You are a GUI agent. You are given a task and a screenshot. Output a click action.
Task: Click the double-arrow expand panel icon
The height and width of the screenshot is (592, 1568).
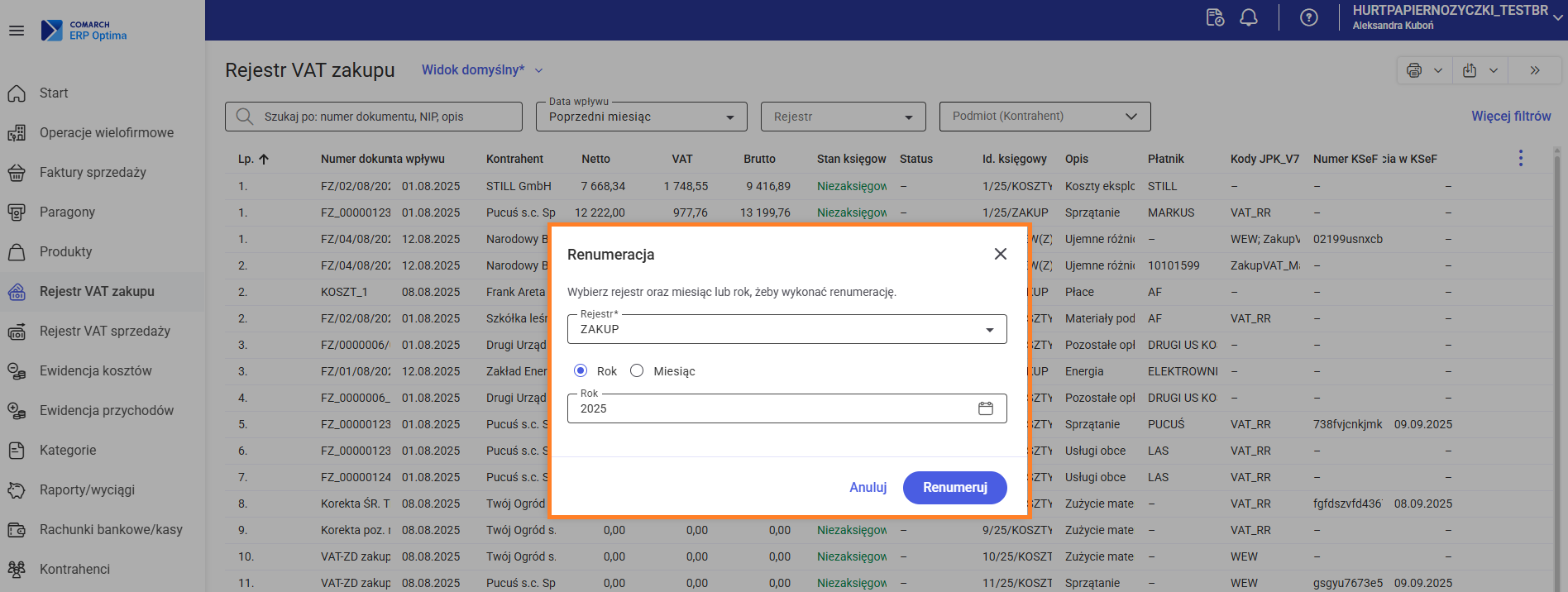[x=1535, y=70]
